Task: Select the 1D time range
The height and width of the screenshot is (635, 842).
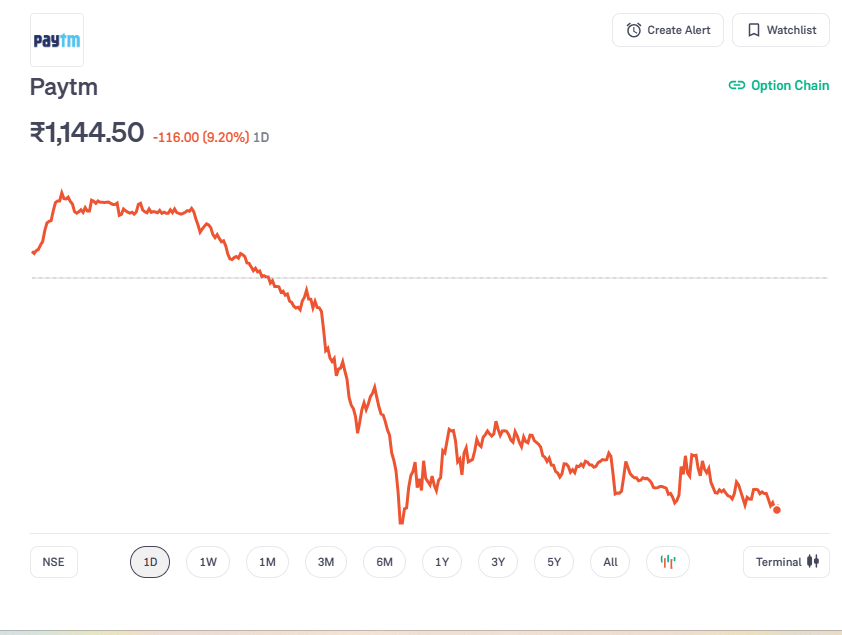Action: pyautogui.click(x=150, y=562)
